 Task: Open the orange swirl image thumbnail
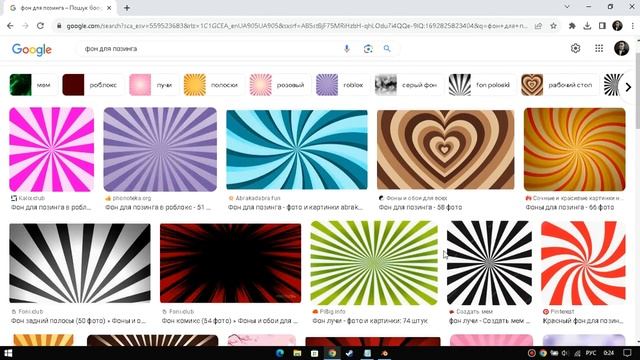pyautogui.click(x=574, y=149)
